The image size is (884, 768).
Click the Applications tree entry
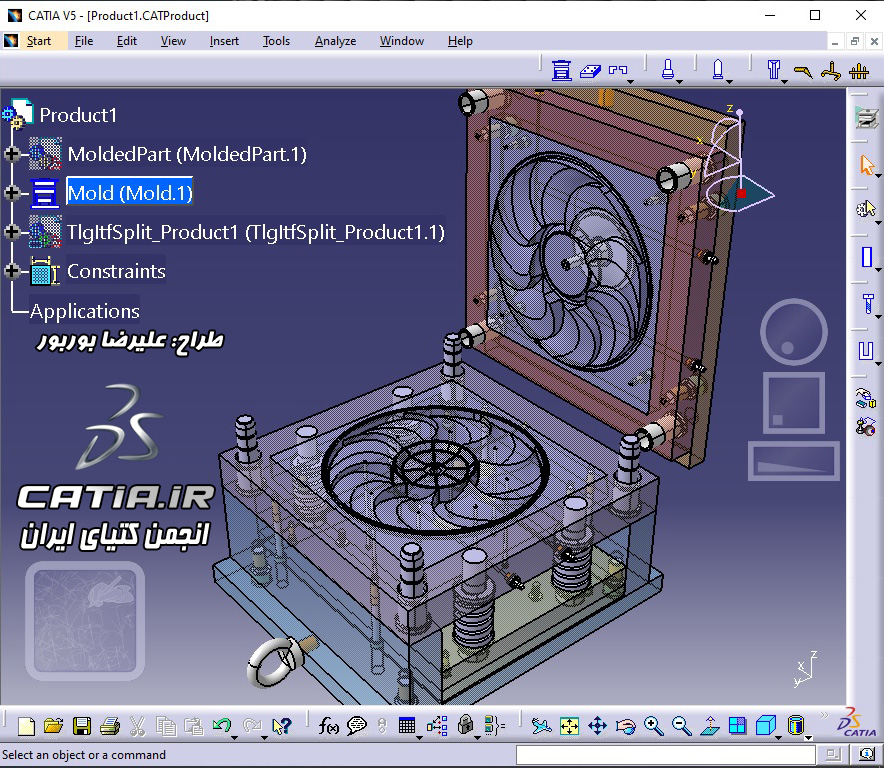coord(85,311)
